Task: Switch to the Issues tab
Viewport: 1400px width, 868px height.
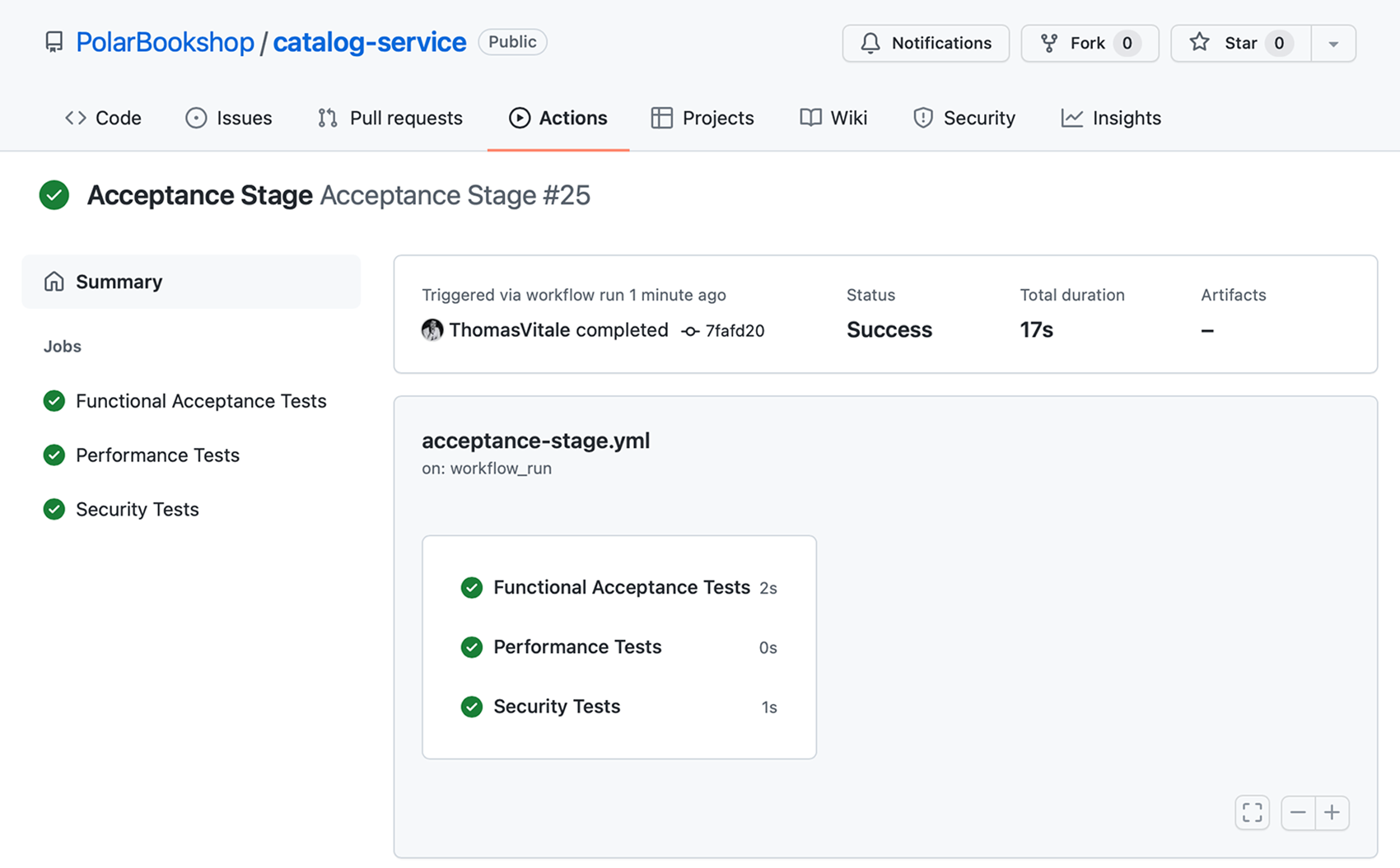Action: click(229, 118)
